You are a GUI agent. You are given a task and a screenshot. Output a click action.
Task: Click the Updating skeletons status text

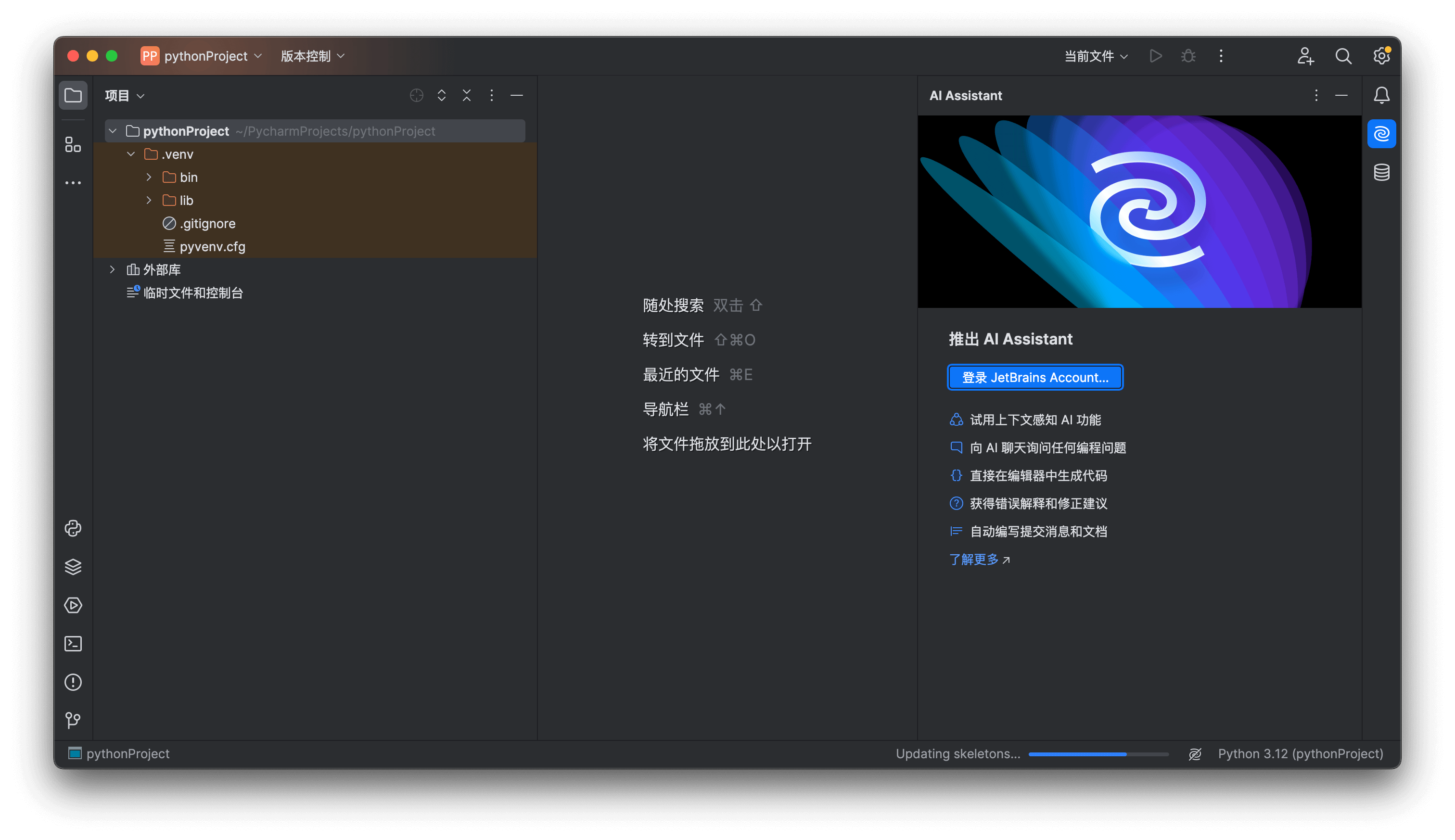(957, 753)
